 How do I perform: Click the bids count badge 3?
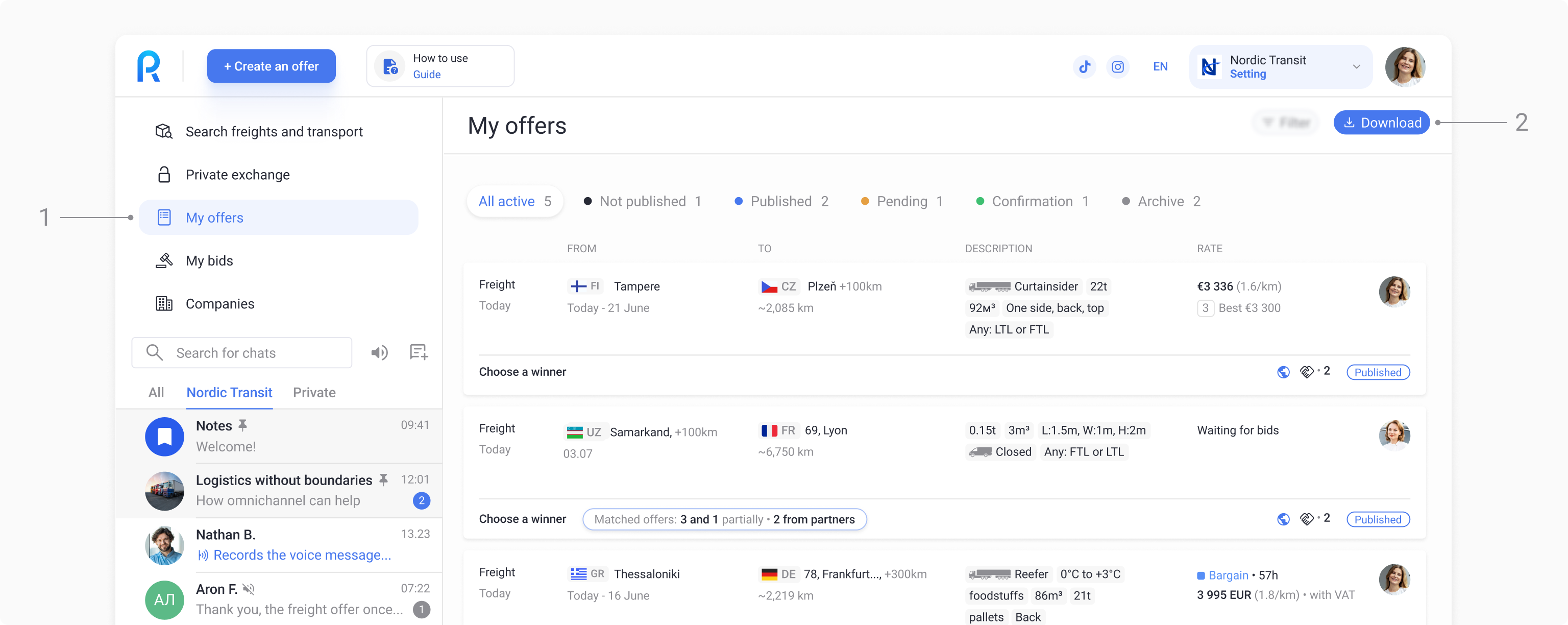coord(1205,307)
